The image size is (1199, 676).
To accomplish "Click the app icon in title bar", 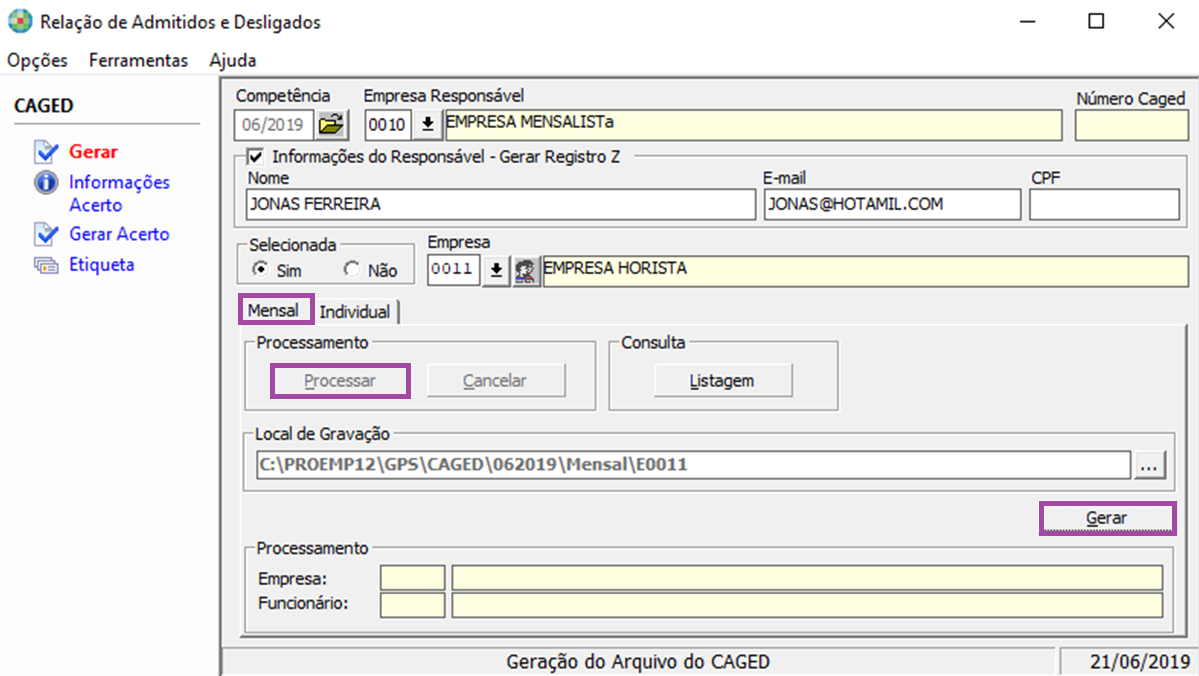I will click(19, 21).
